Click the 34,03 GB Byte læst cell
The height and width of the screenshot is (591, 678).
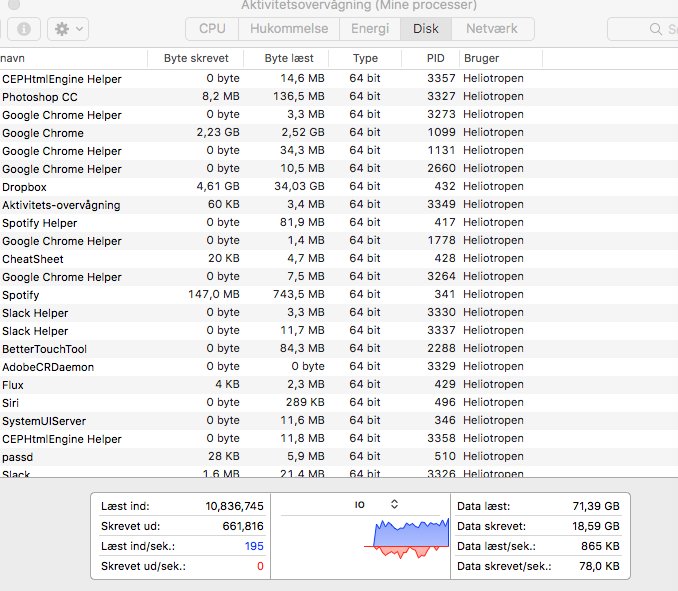(x=299, y=186)
